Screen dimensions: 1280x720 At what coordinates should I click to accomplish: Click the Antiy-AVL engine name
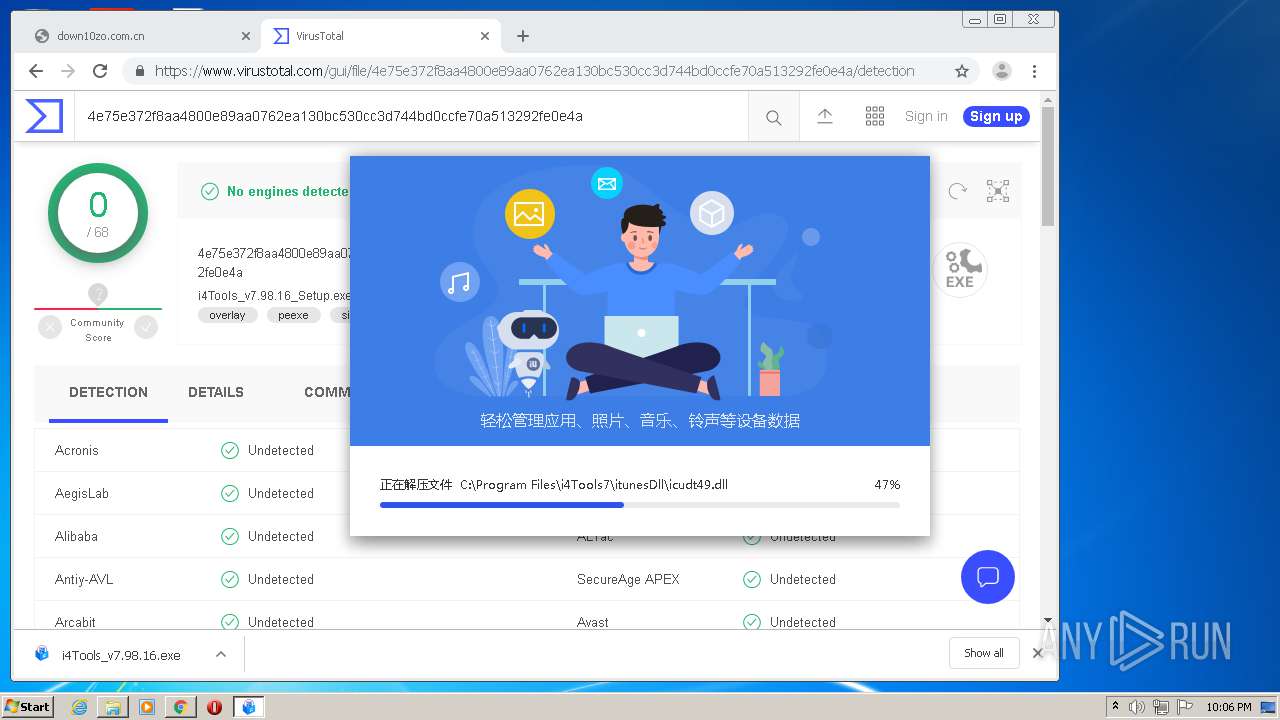coord(84,579)
